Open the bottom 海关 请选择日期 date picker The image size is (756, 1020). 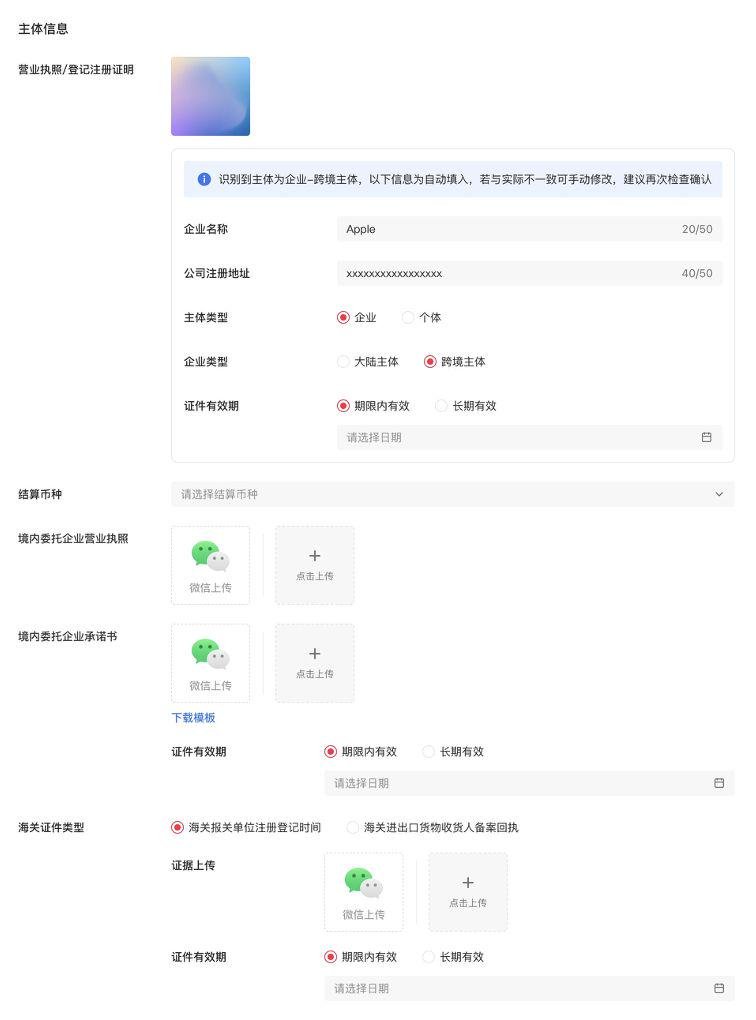pos(529,988)
